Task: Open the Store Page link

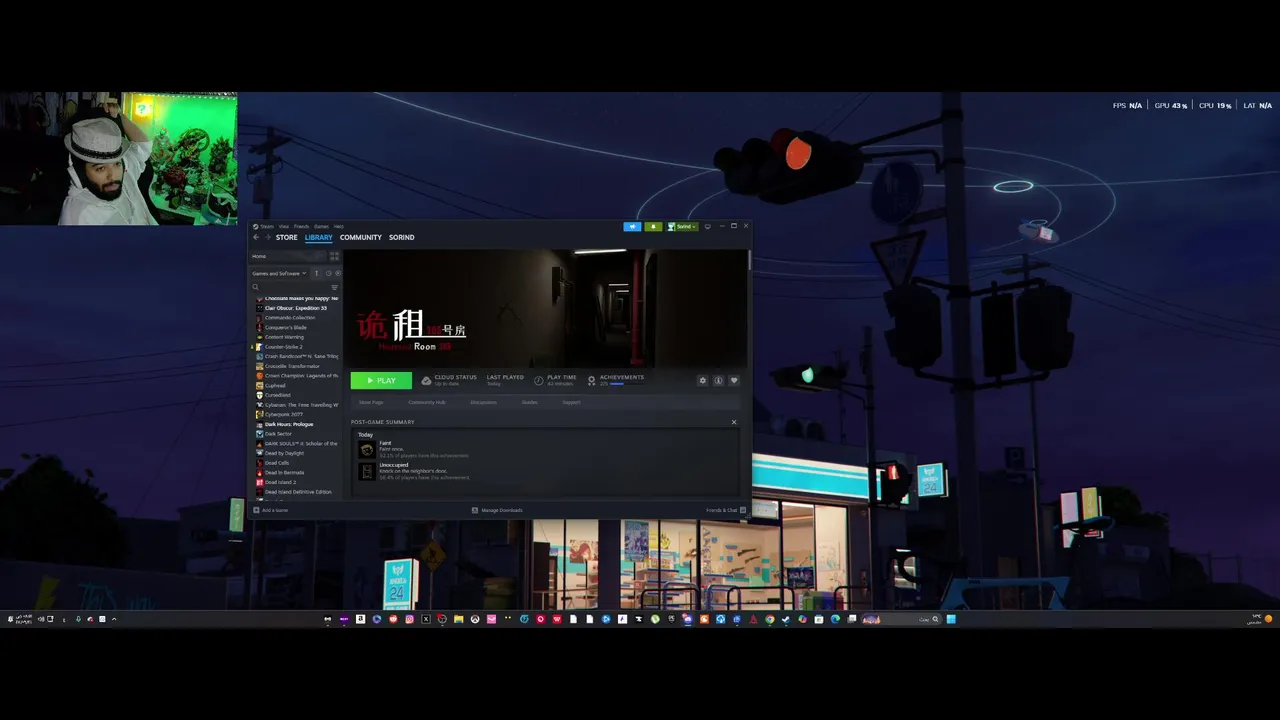Action: (x=371, y=402)
